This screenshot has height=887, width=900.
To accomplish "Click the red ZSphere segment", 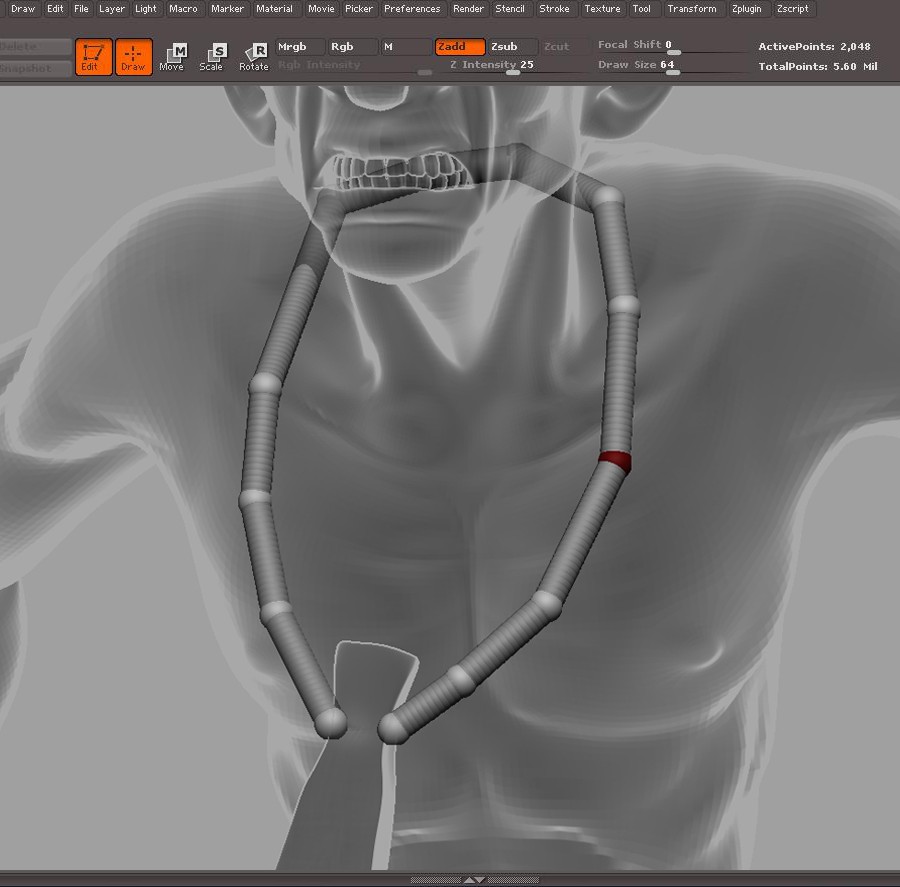I will point(615,460).
